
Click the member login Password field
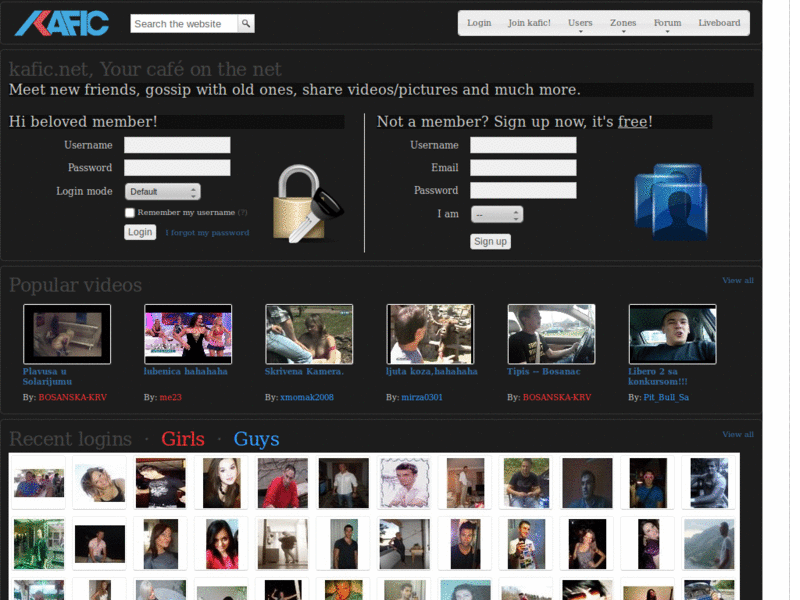tap(177, 168)
